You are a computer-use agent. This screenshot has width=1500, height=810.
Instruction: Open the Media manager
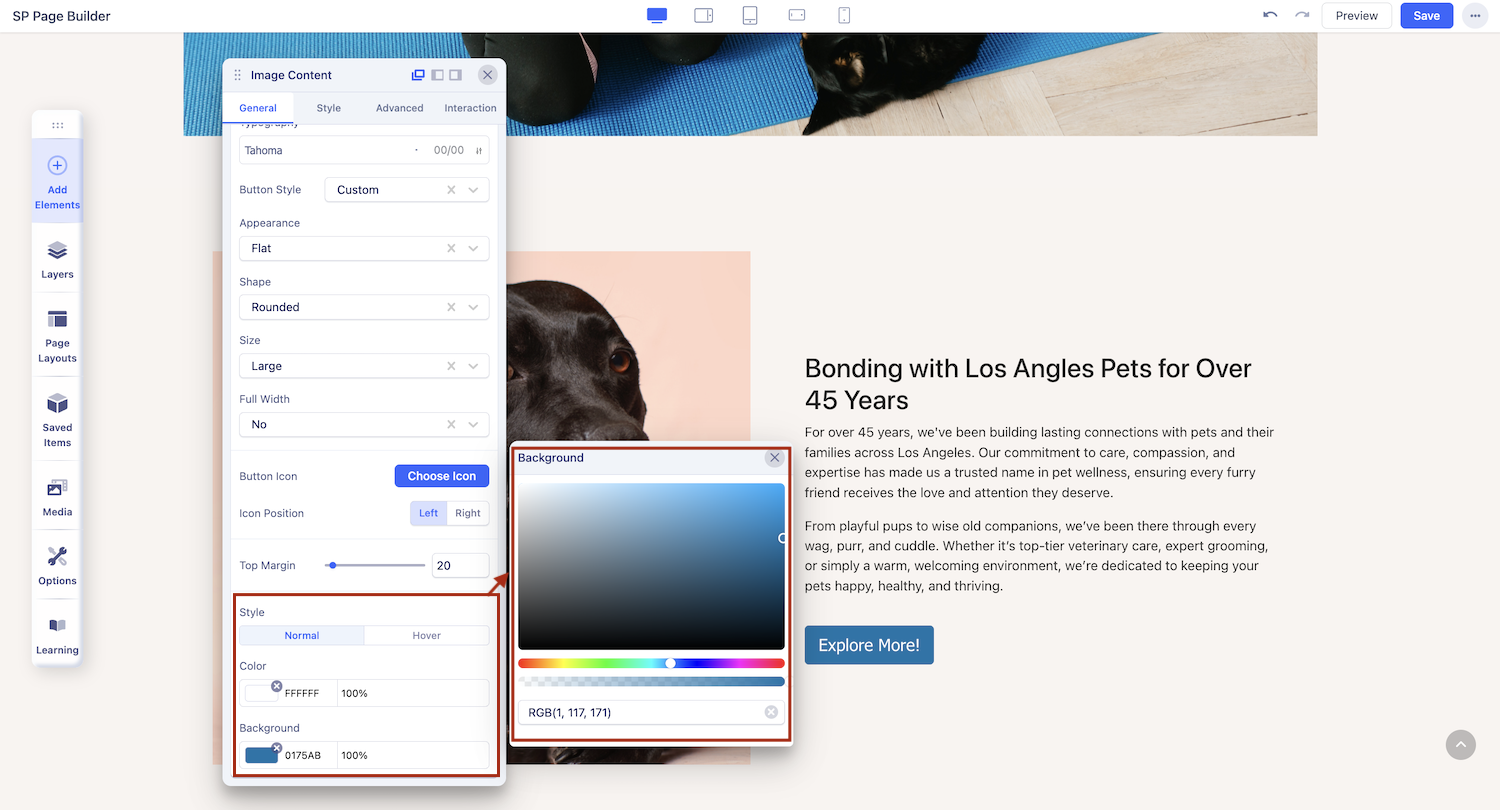57,497
